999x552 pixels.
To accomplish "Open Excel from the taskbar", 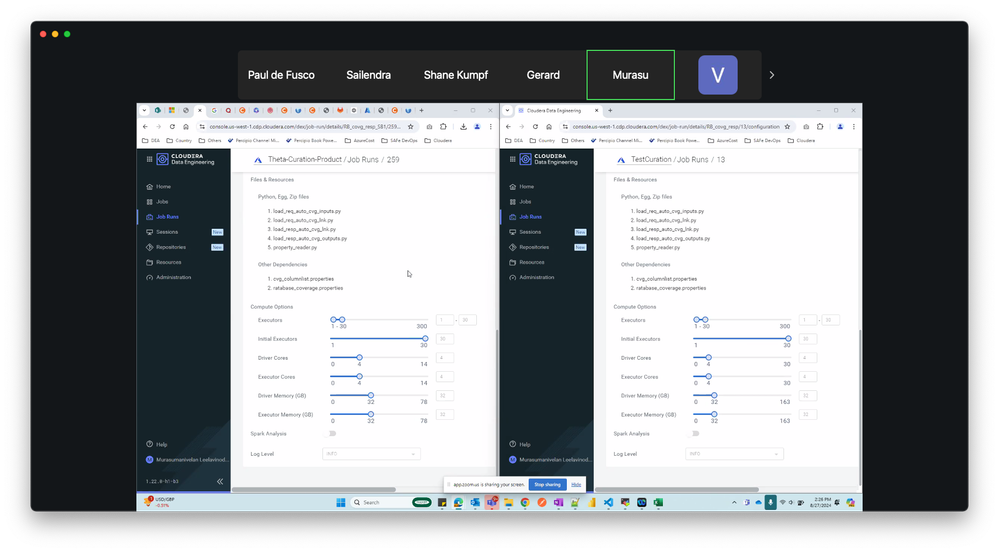I will (x=658, y=502).
